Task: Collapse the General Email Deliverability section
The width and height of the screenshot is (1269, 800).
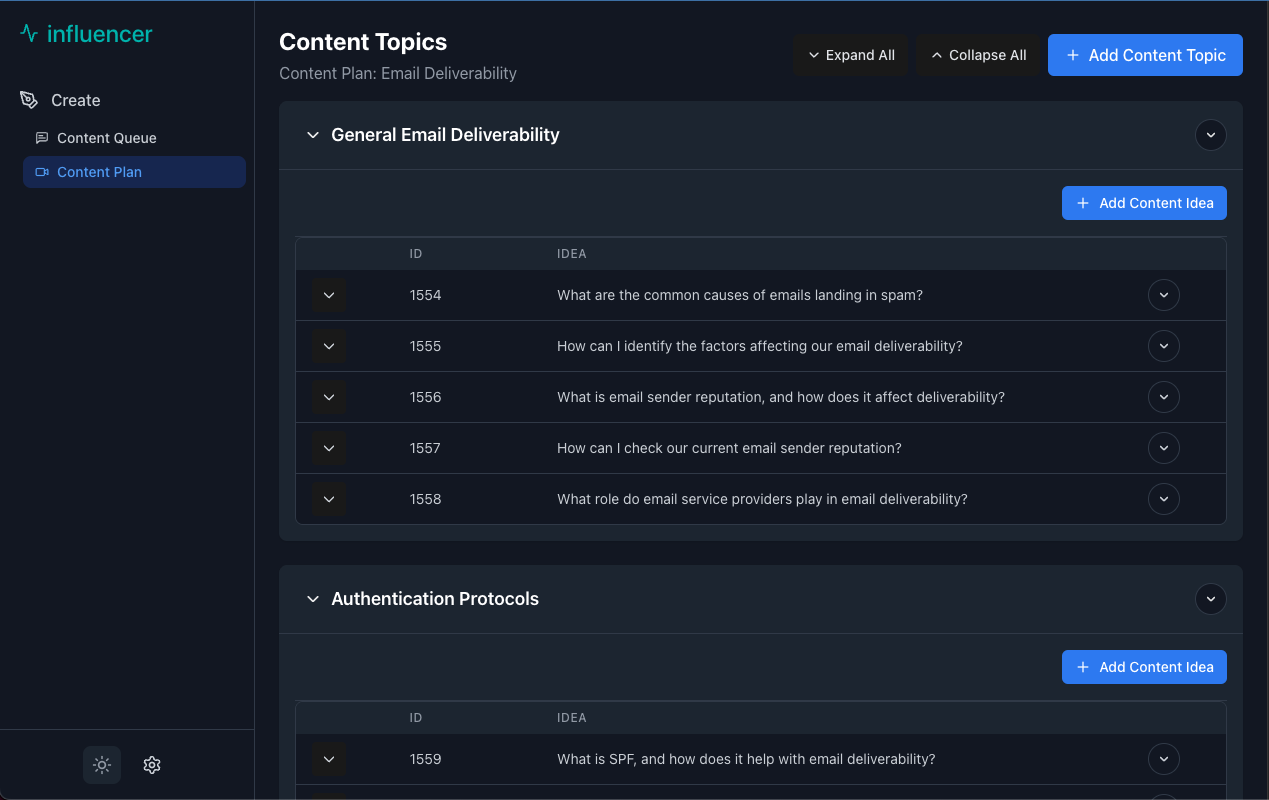Action: coord(313,135)
